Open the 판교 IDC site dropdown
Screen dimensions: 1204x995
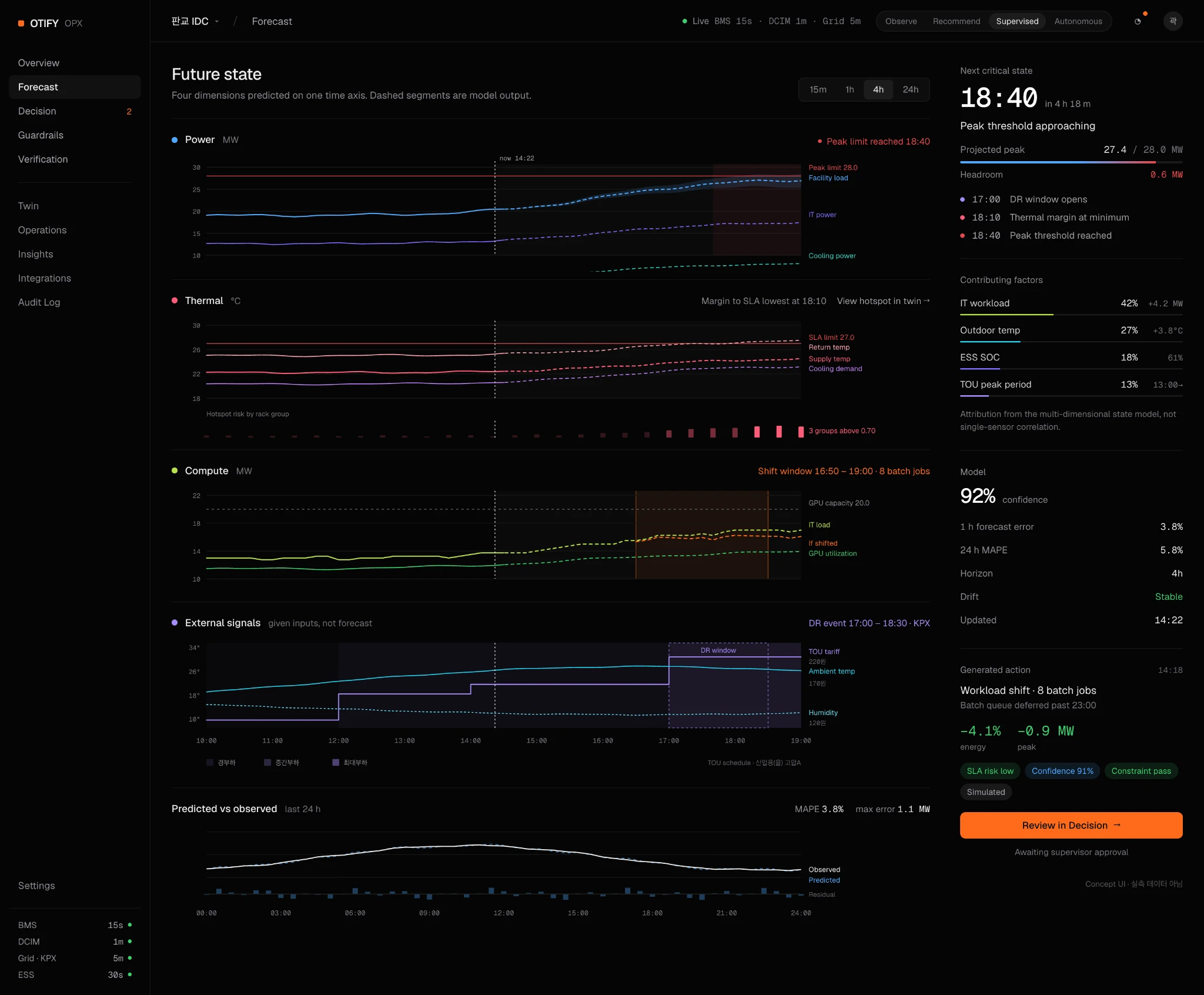coord(195,21)
